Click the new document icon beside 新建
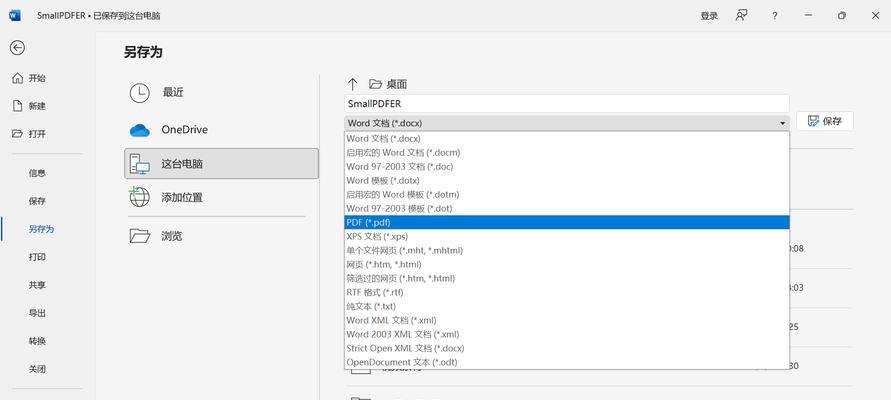 tap(18, 106)
